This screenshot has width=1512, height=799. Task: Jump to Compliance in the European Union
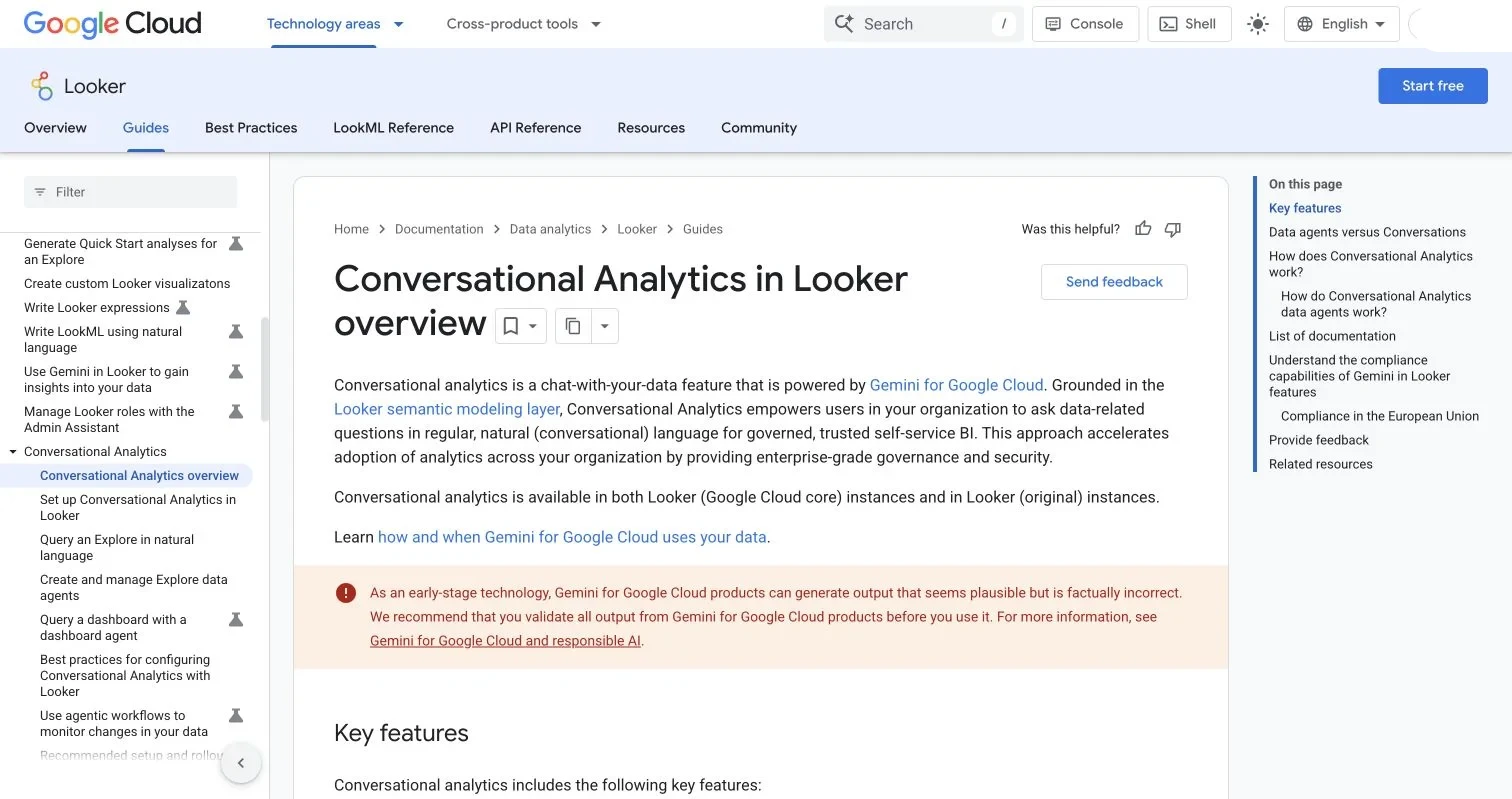tap(1380, 416)
